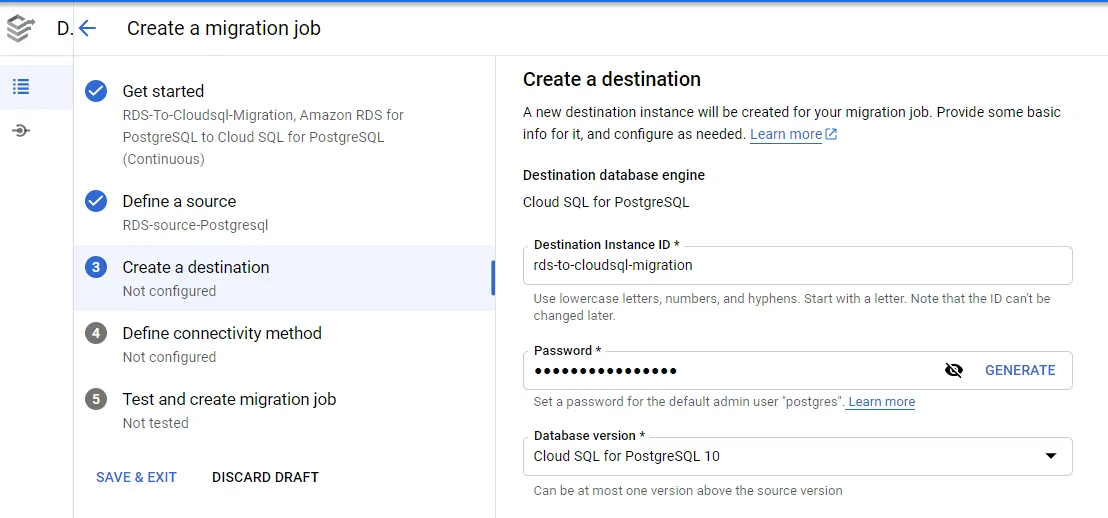The width and height of the screenshot is (1108, 518).
Task: Select the Test and create migration job step
Action: tap(229, 399)
